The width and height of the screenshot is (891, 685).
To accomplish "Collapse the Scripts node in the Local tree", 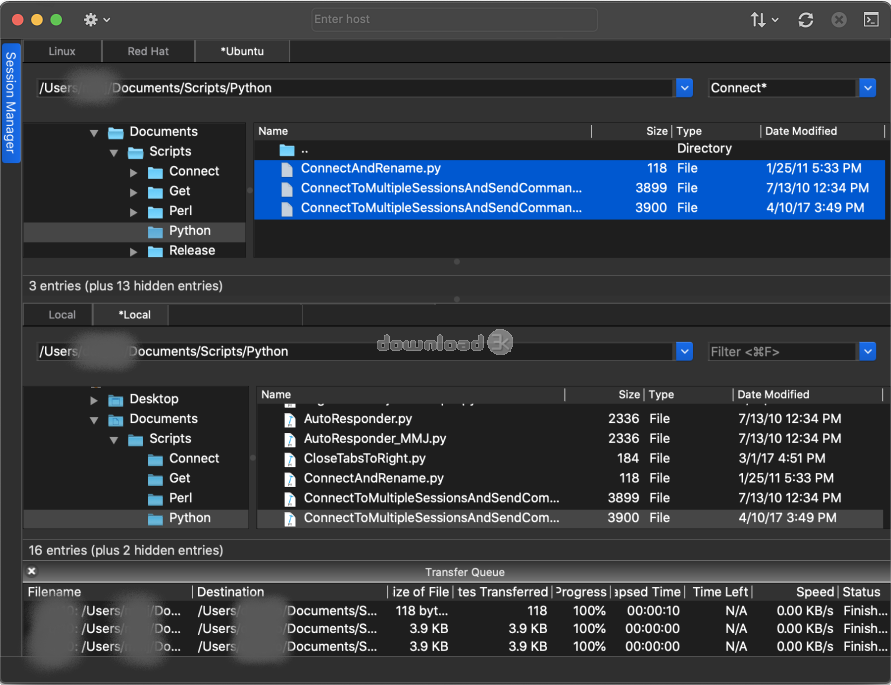I will (114, 440).
